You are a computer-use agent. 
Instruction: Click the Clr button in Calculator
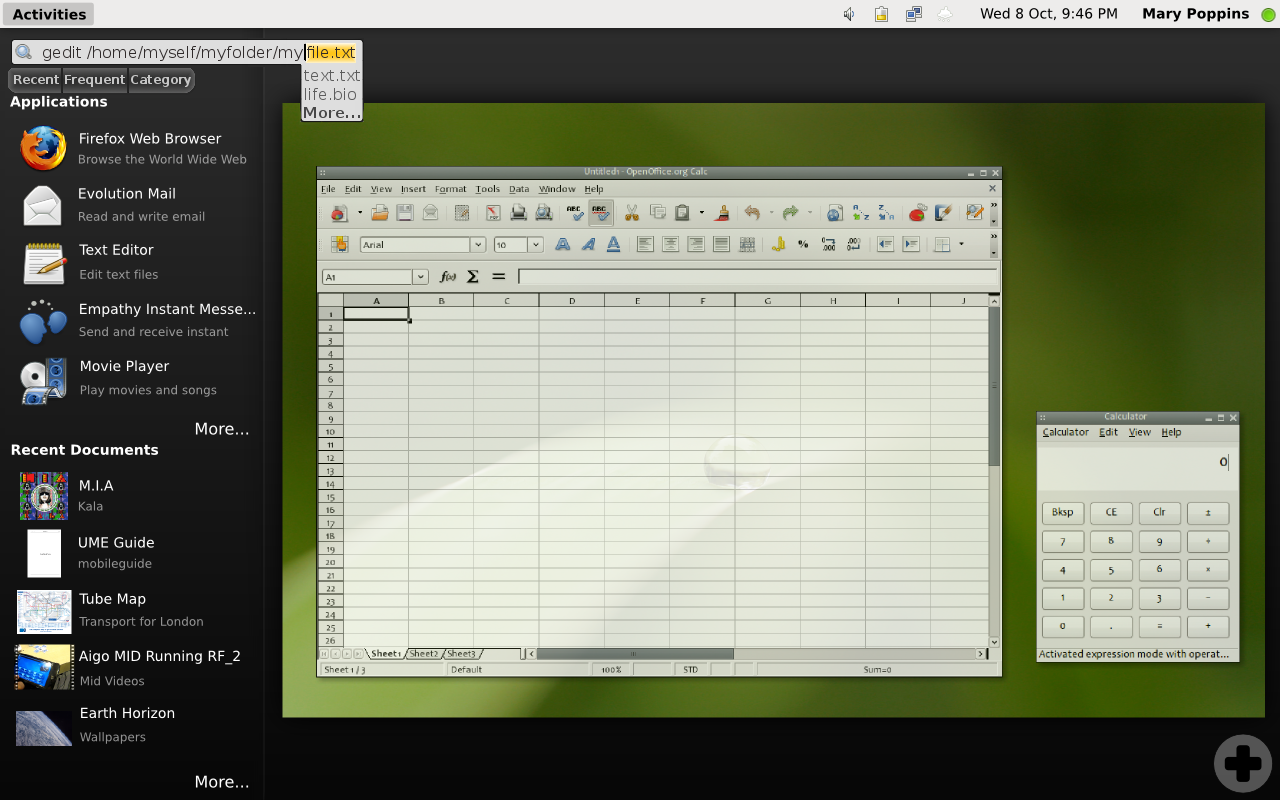click(x=1160, y=513)
